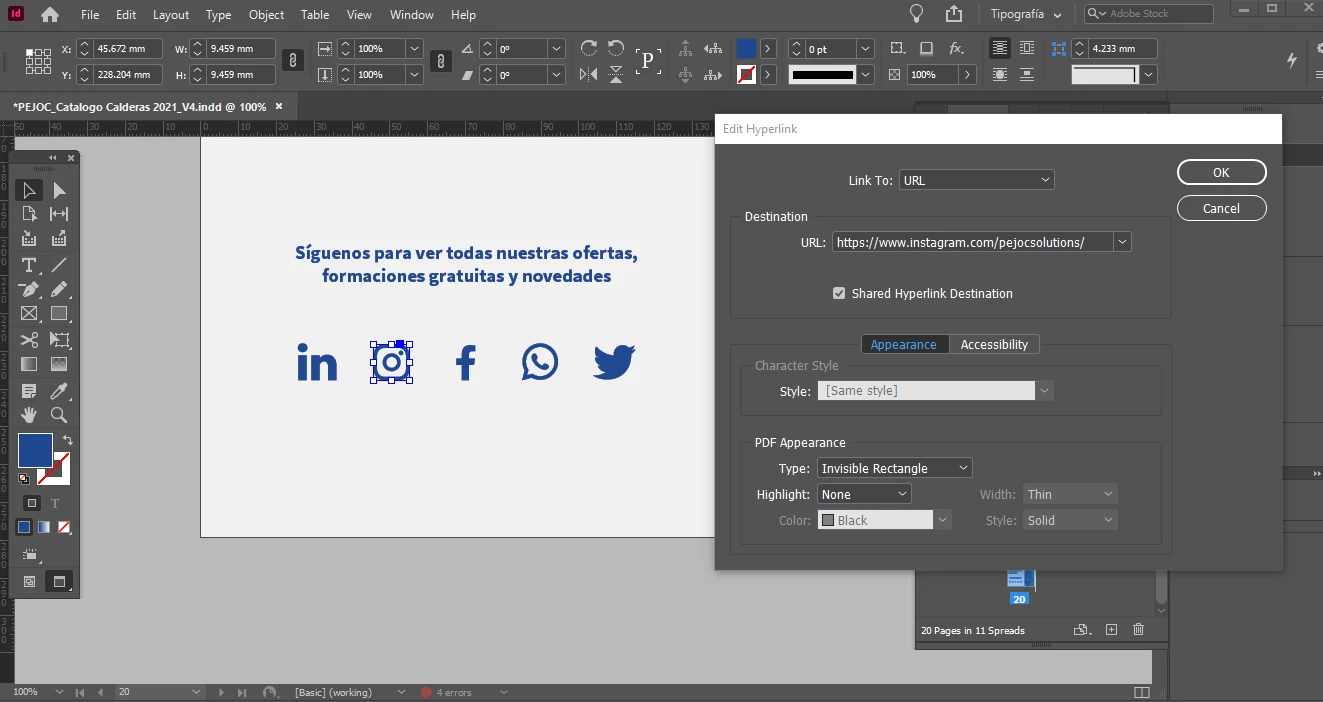Toggle constrain width and height proportions link

click(x=292, y=61)
